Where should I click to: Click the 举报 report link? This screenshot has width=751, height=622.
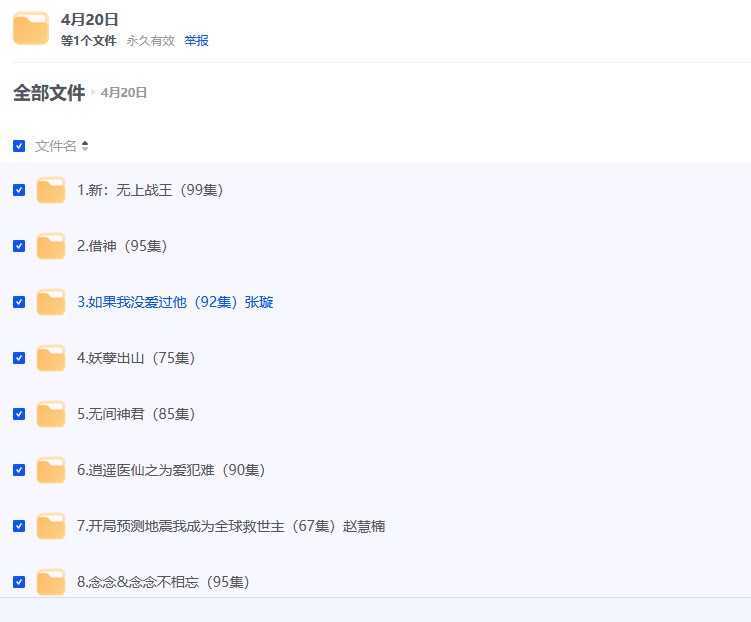tap(196, 41)
